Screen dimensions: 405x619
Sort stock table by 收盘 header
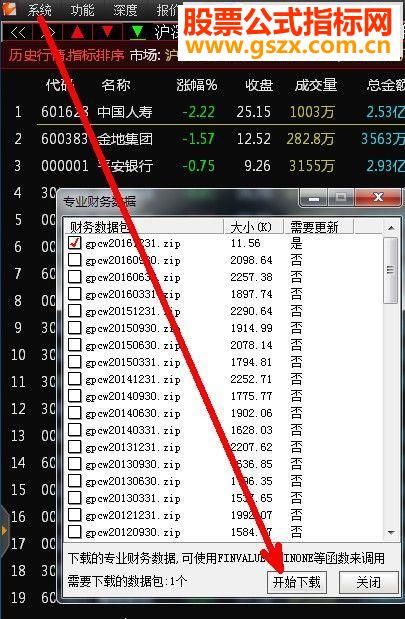(x=259, y=85)
